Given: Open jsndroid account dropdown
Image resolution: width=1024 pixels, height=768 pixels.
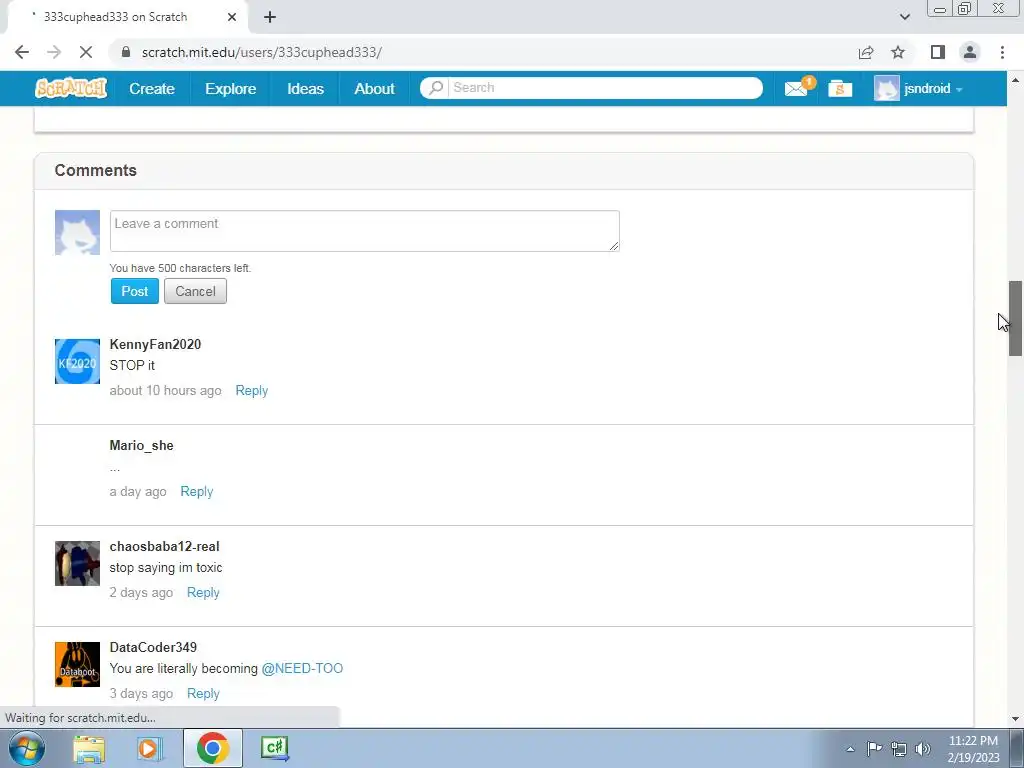Looking at the screenshot, I should [x=918, y=88].
